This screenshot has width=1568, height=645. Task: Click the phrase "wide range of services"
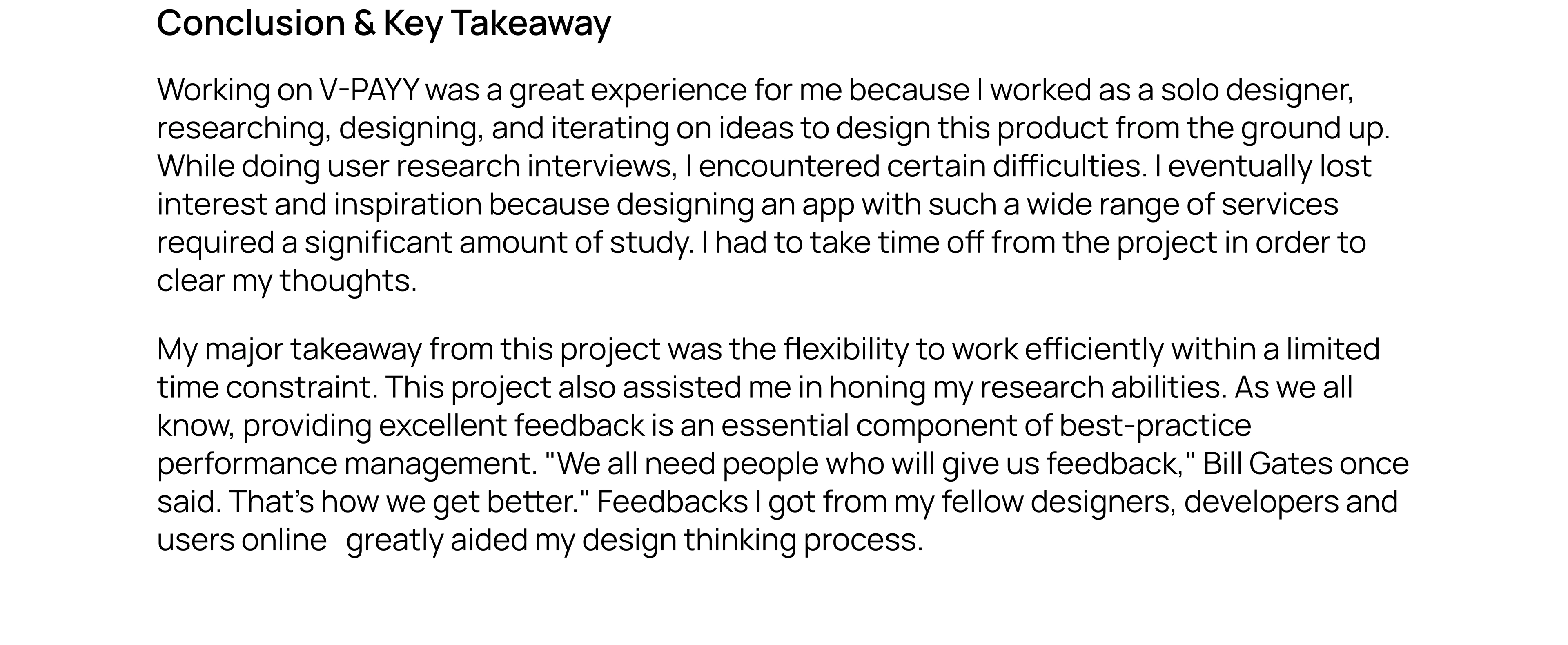pos(1183,204)
